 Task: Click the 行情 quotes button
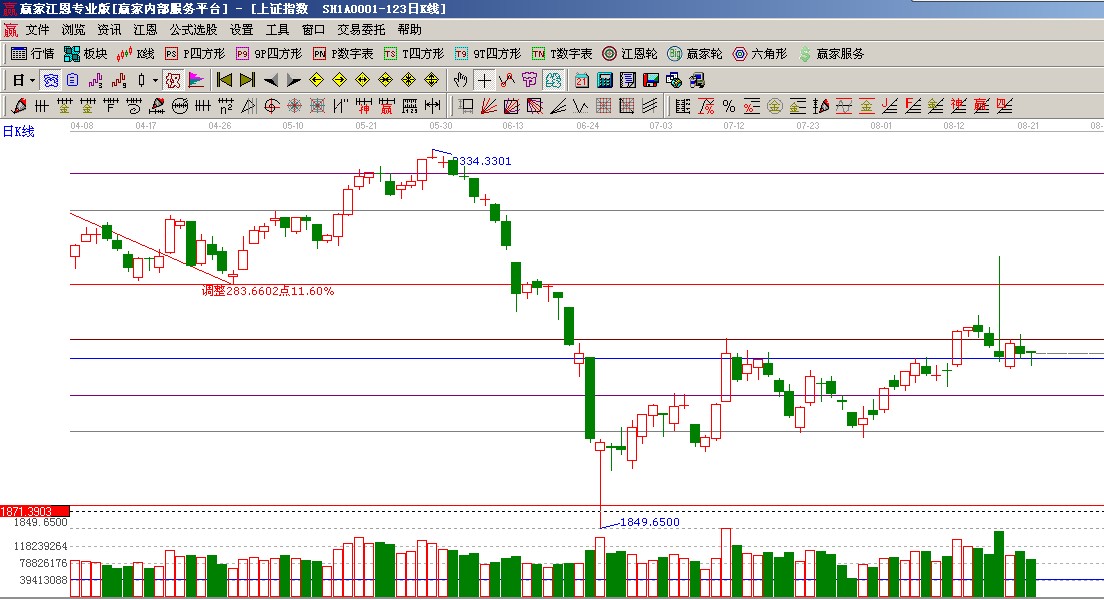click(x=33, y=54)
